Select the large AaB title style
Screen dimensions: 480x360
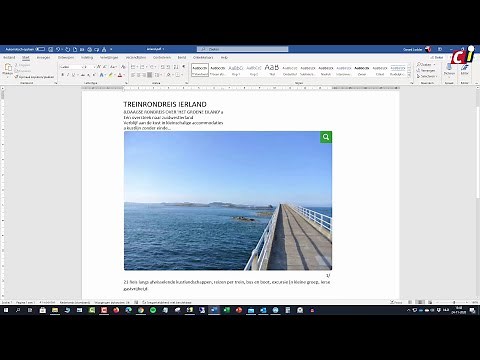coord(272,69)
